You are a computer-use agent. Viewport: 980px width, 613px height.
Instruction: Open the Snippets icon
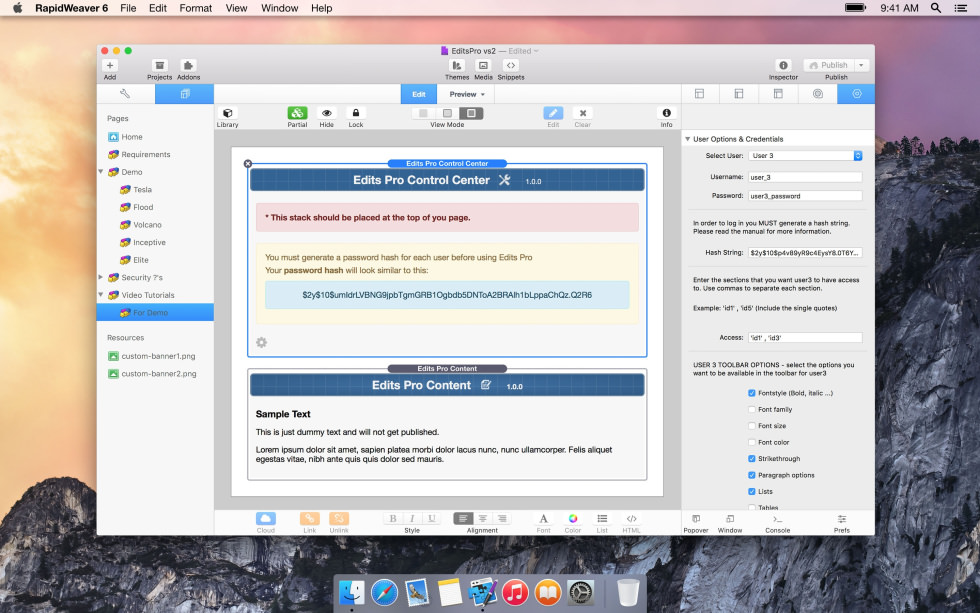[511, 66]
